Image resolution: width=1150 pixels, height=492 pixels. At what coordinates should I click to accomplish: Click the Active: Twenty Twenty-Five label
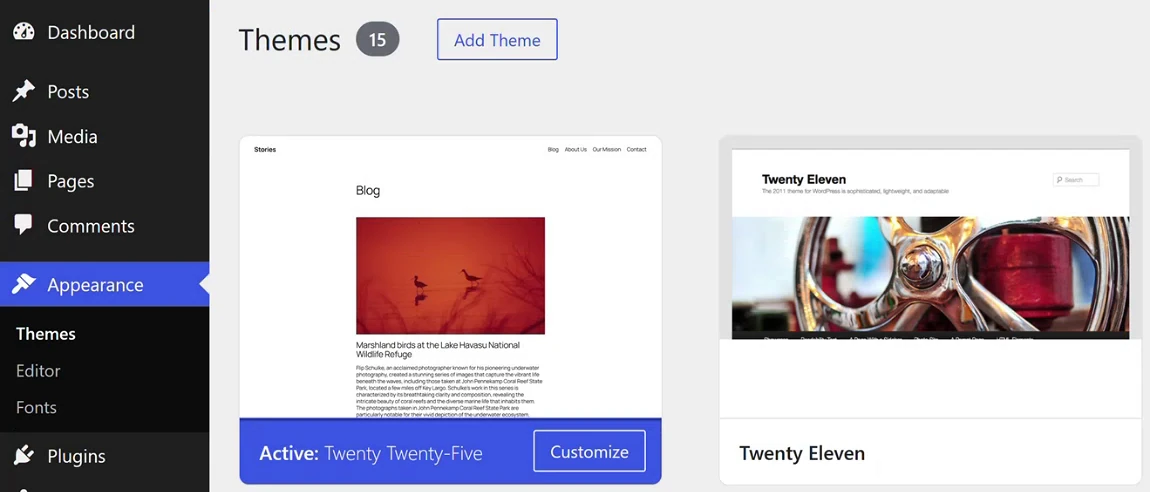coord(370,452)
